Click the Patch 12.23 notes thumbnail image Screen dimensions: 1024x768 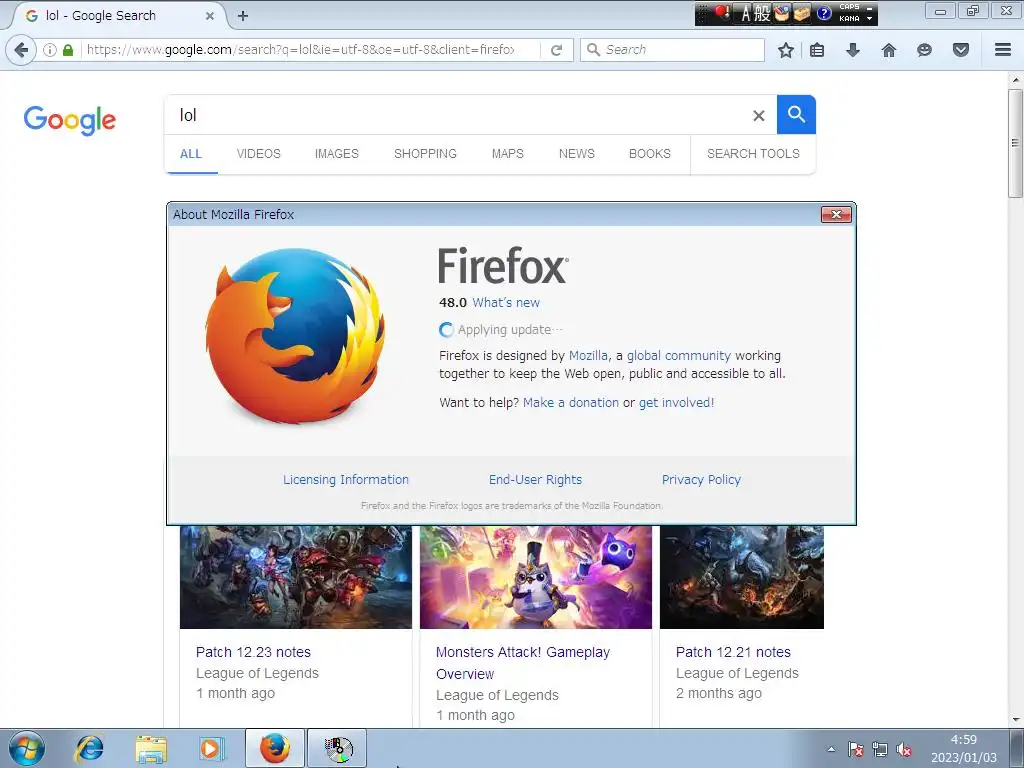[296, 577]
